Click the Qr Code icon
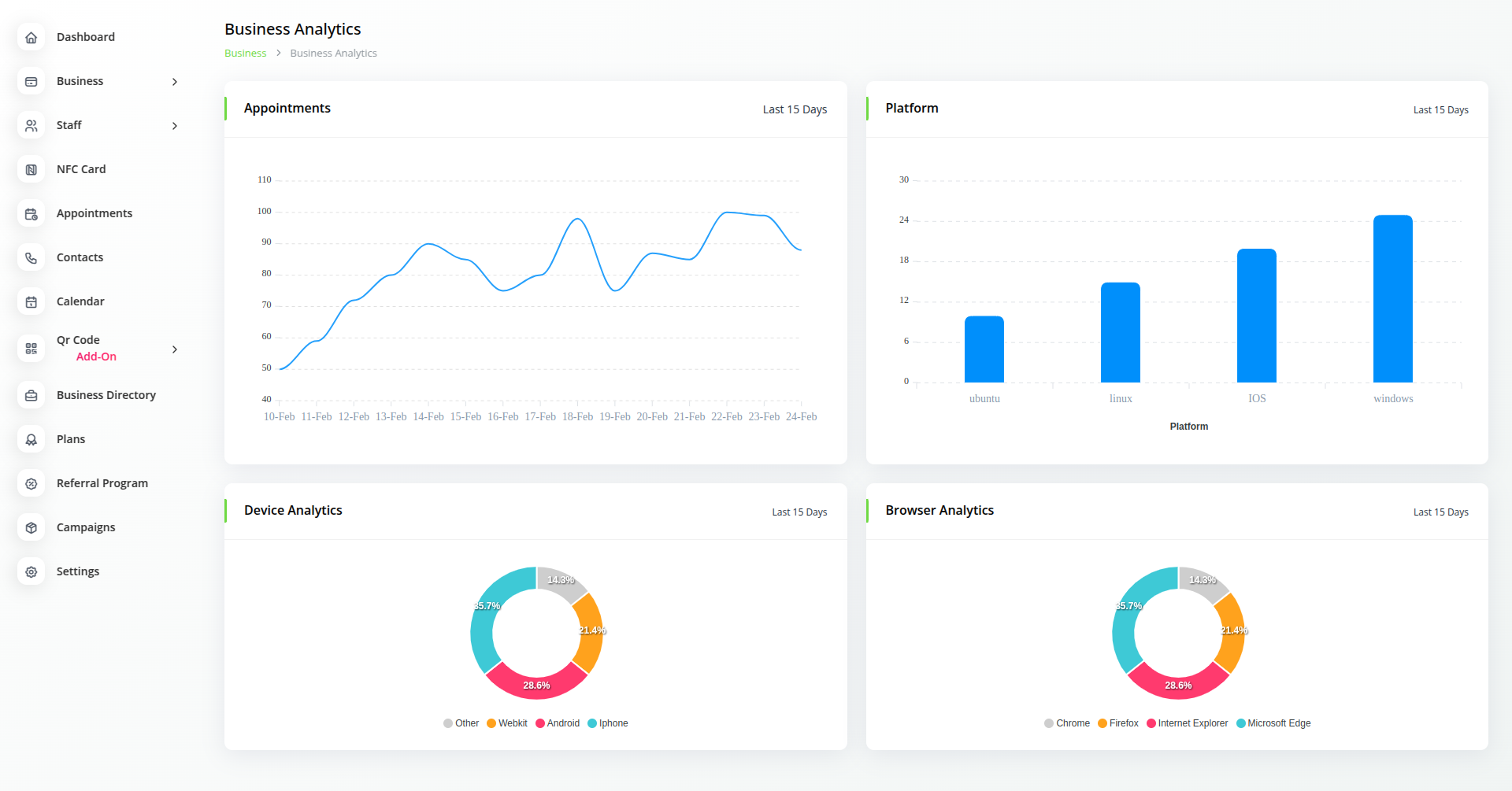The width and height of the screenshot is (1512, 791). [31, 349]
